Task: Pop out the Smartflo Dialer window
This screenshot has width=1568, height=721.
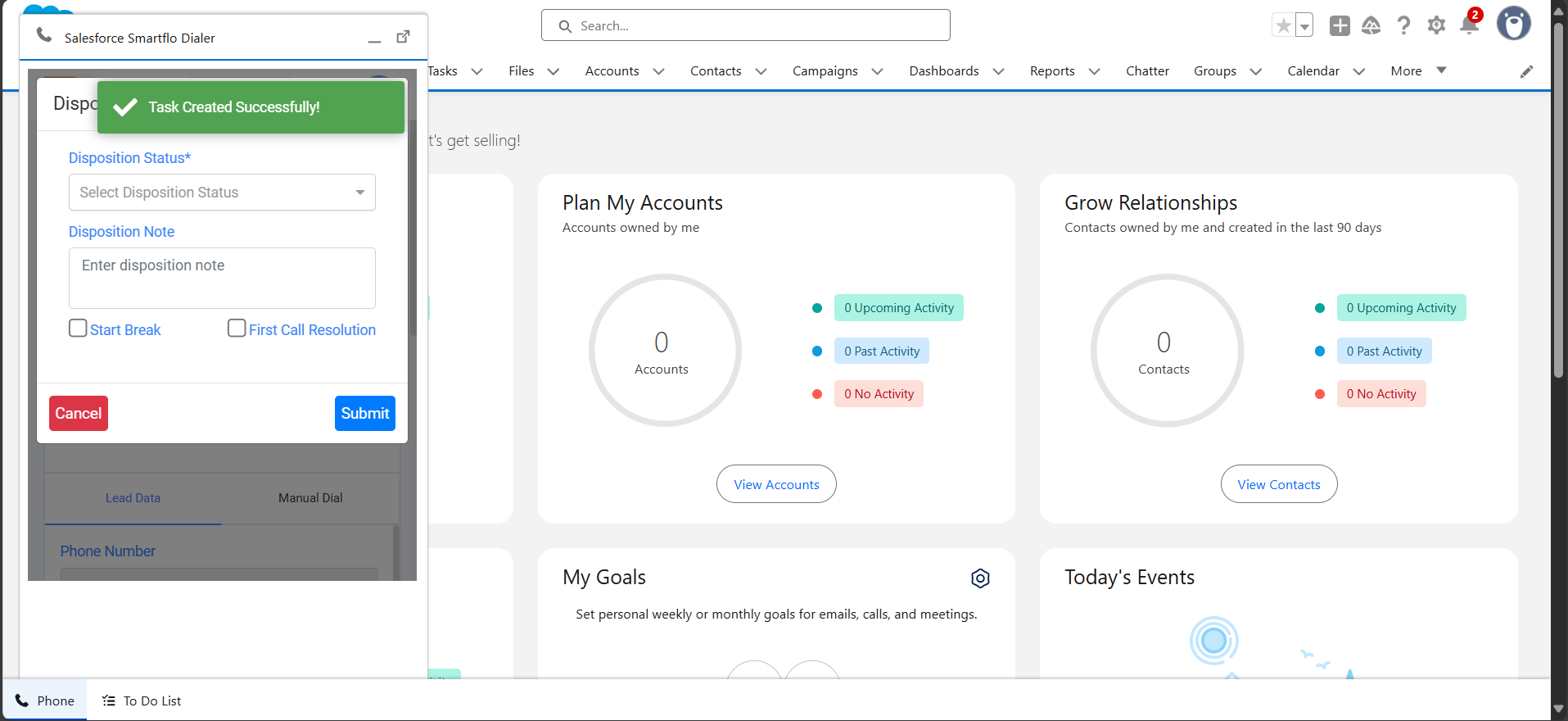Action: pos(403,37)
